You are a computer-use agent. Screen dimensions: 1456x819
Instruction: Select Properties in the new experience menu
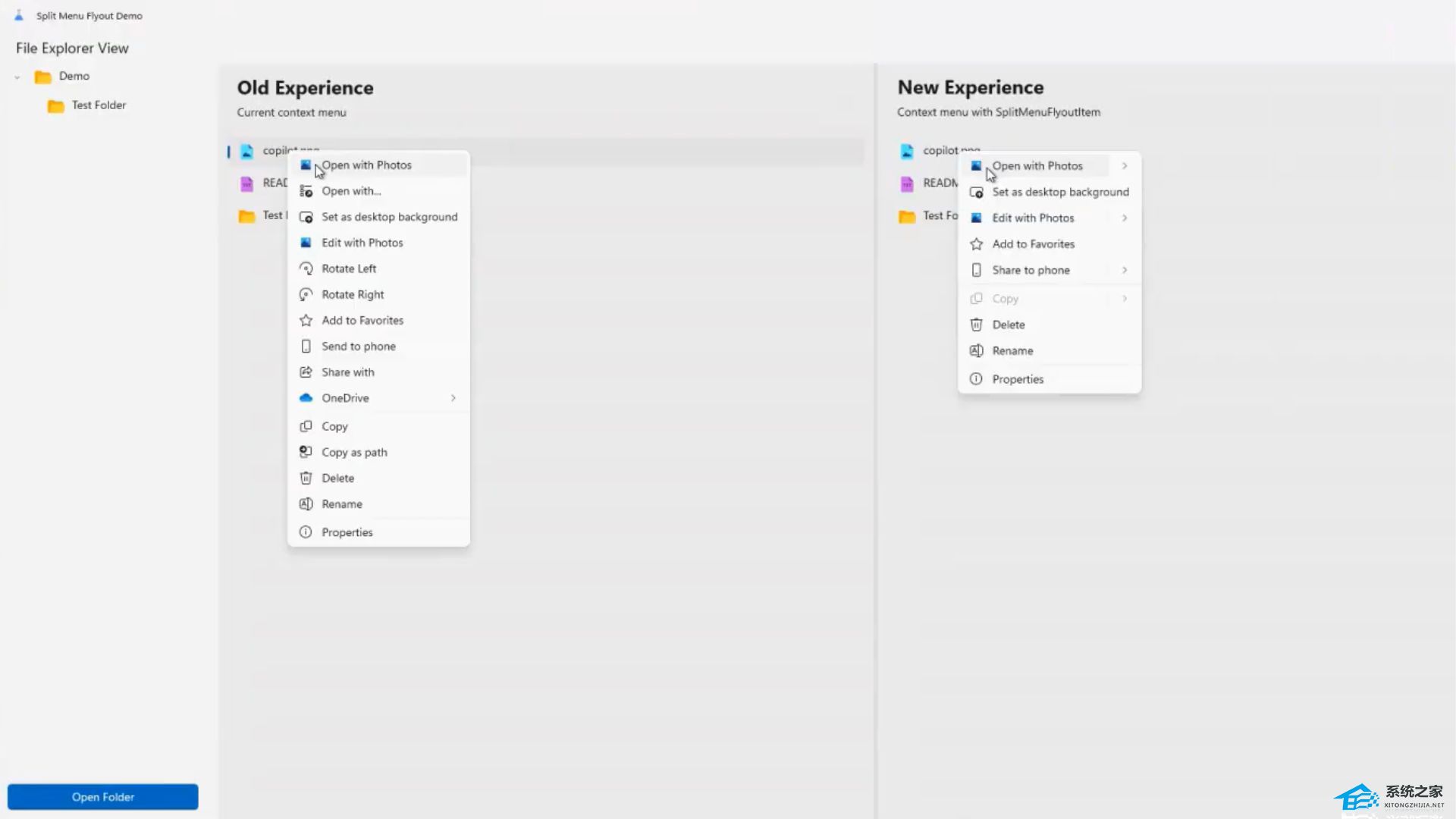[x=1017, y=379]
